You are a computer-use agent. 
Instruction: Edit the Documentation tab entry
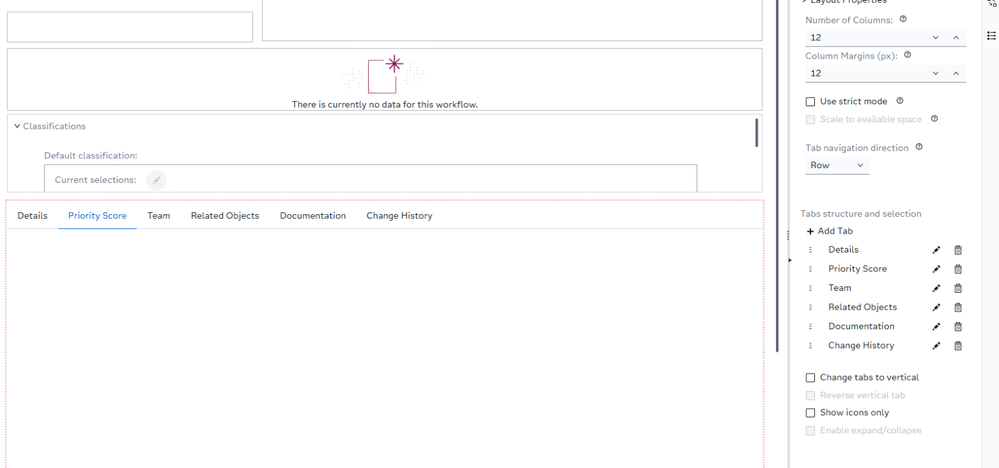pyautogui.click(x=936, y=327)
